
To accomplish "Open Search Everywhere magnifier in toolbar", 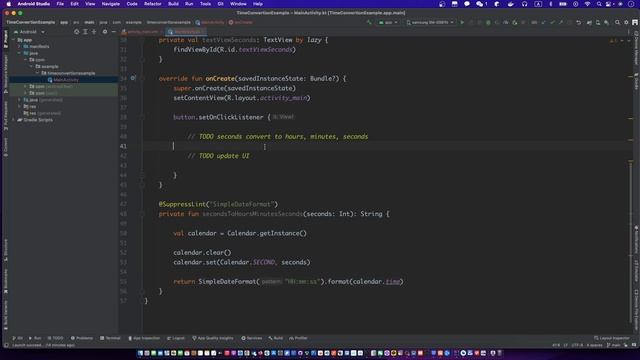I will click(x=618, y=22).
